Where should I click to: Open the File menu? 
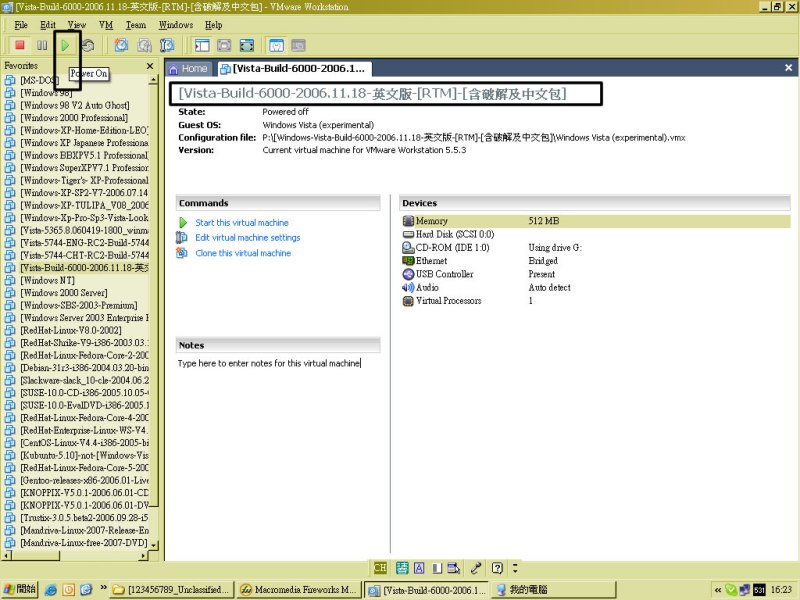(21, 25)
